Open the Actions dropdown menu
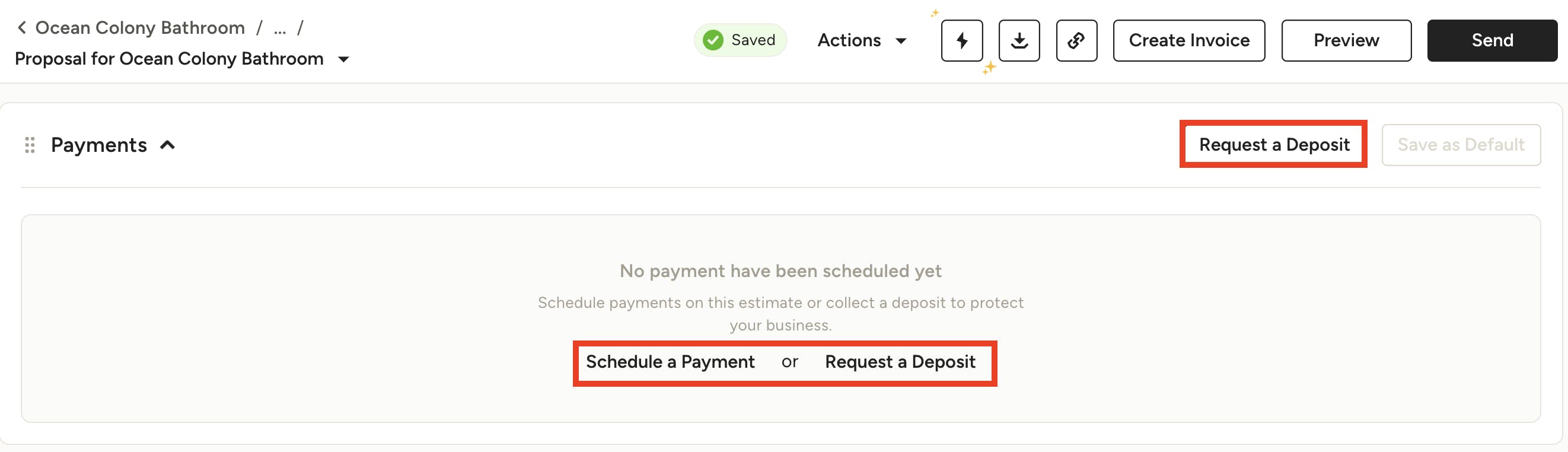Image resolution: width=1568 pixels, height=452 pixels. (861, 40)
